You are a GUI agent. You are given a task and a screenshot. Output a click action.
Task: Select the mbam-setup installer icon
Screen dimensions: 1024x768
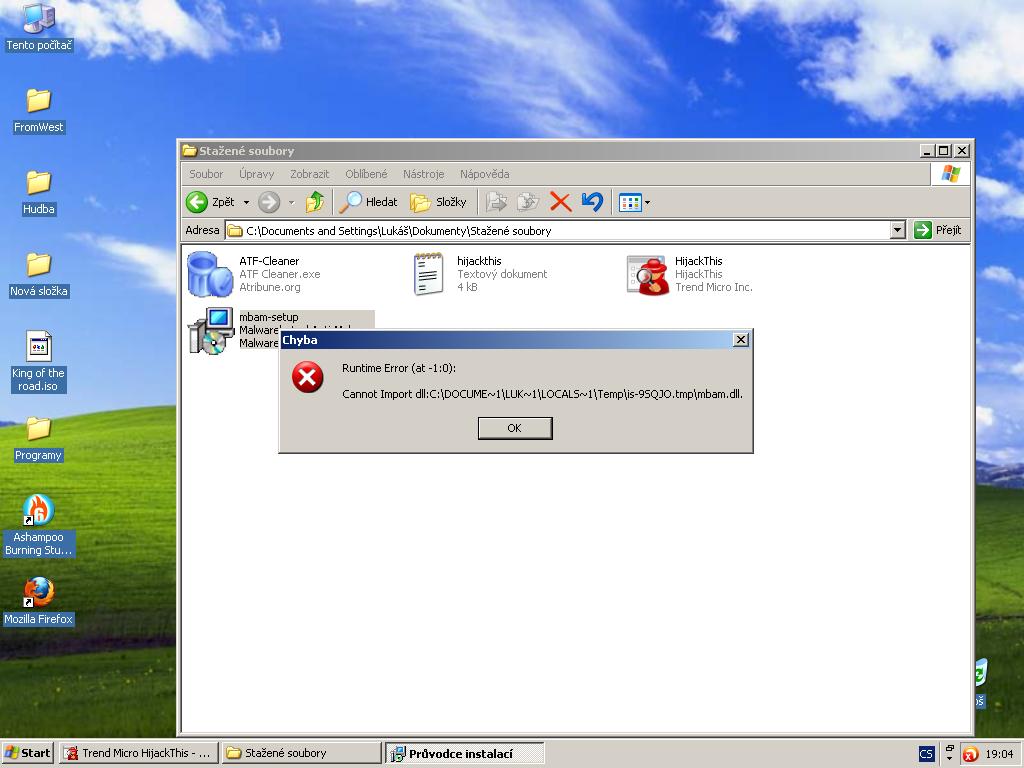coord(210,331)
